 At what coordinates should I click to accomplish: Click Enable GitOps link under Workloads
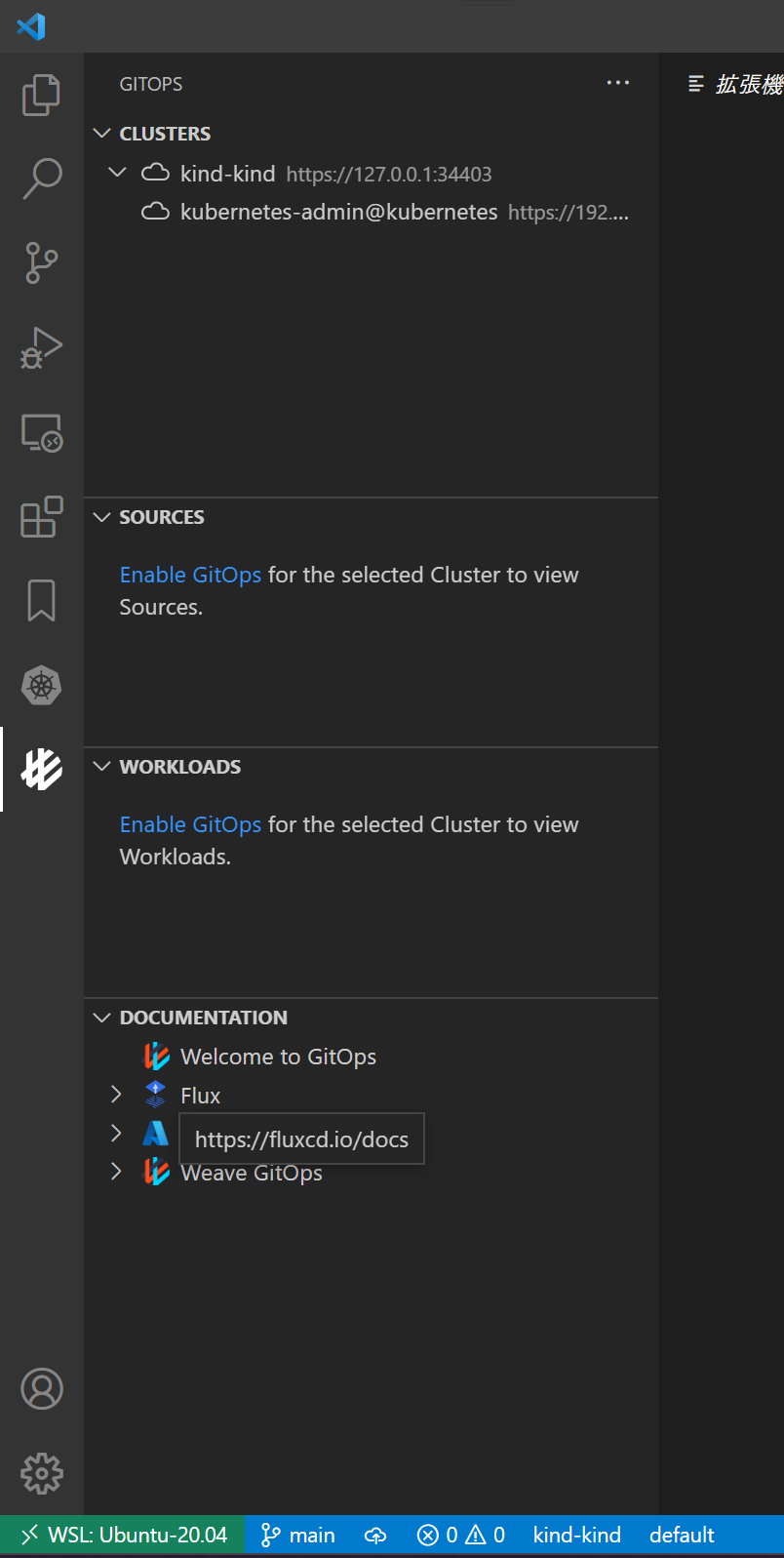(x=190, y=824)
